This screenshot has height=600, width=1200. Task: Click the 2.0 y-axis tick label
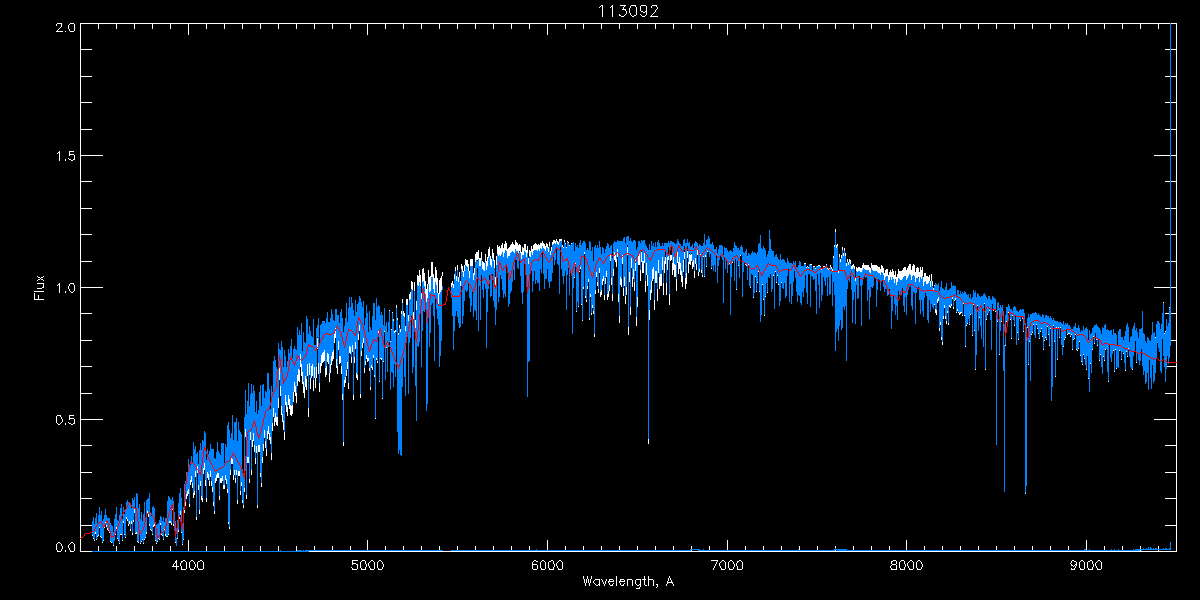coord(64,27)
